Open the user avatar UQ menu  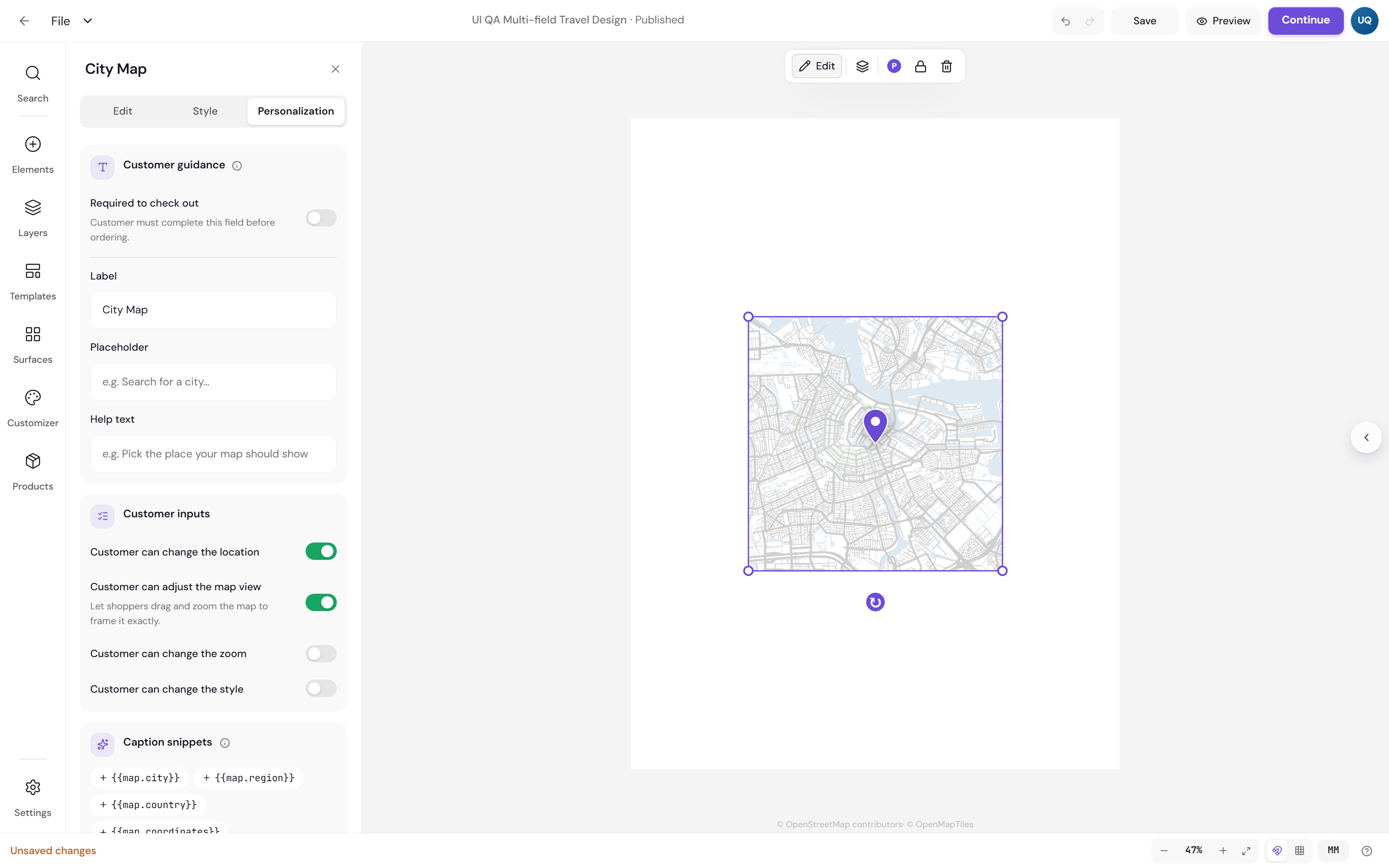[x=1364, y=21]
